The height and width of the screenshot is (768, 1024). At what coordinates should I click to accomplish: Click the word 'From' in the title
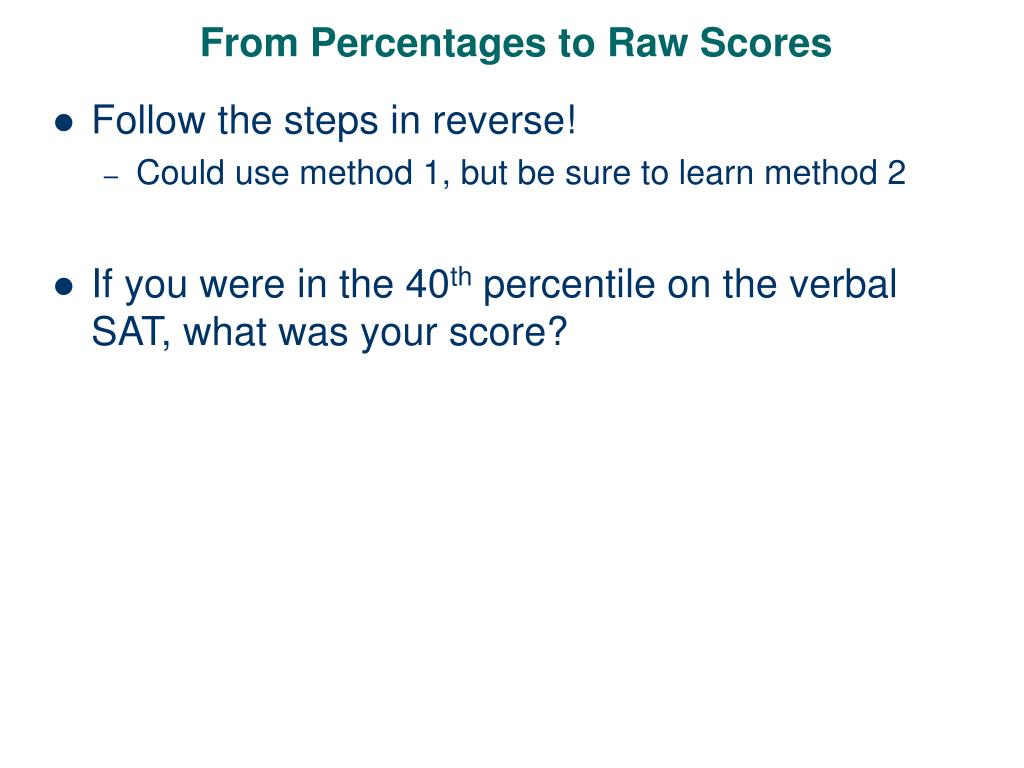pyautogui.click(x=249, y=43)
